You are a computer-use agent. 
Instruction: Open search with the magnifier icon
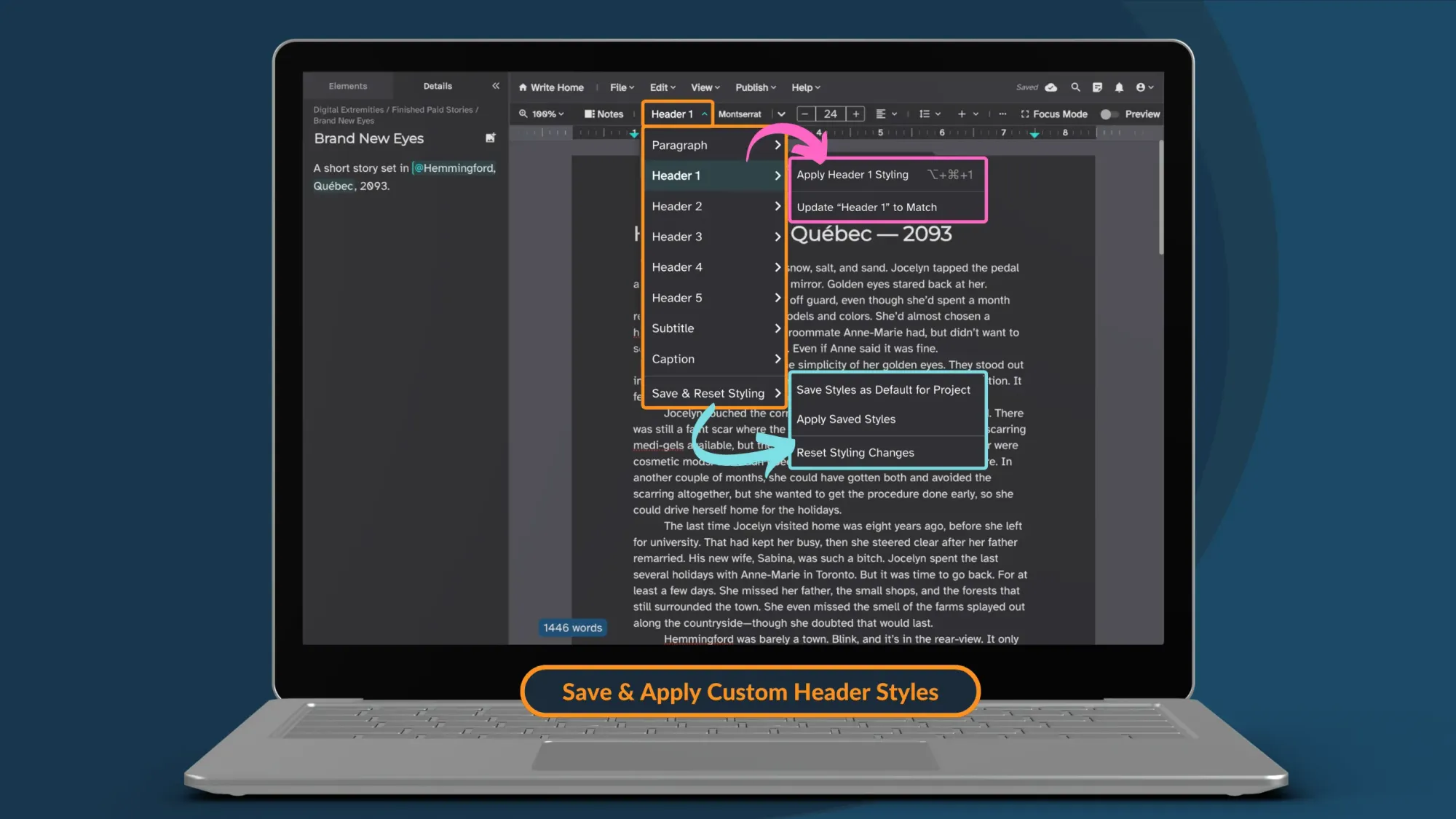coord(1075,87)
